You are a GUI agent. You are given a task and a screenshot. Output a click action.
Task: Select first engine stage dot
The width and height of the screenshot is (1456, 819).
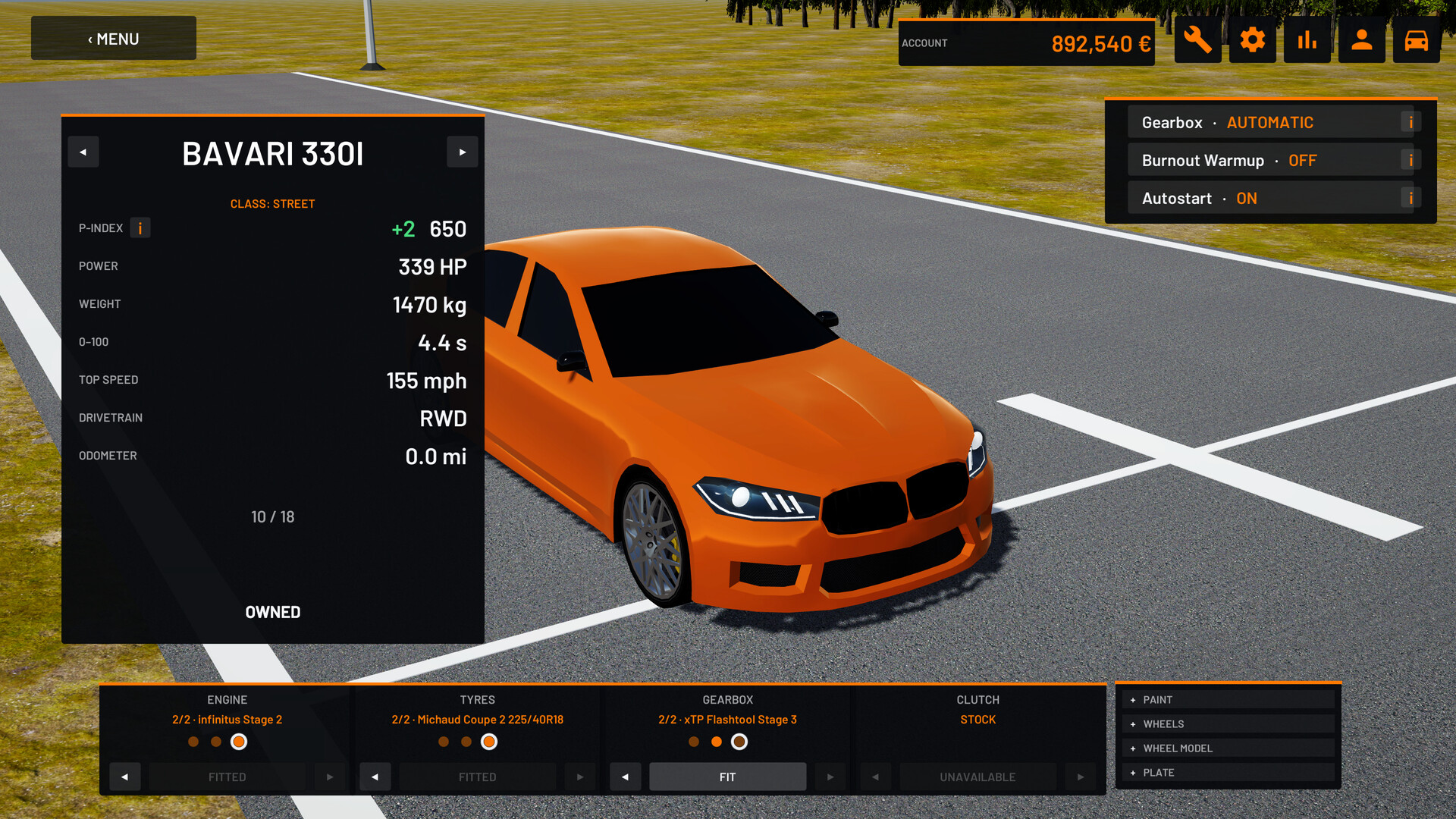click(193, 742)
